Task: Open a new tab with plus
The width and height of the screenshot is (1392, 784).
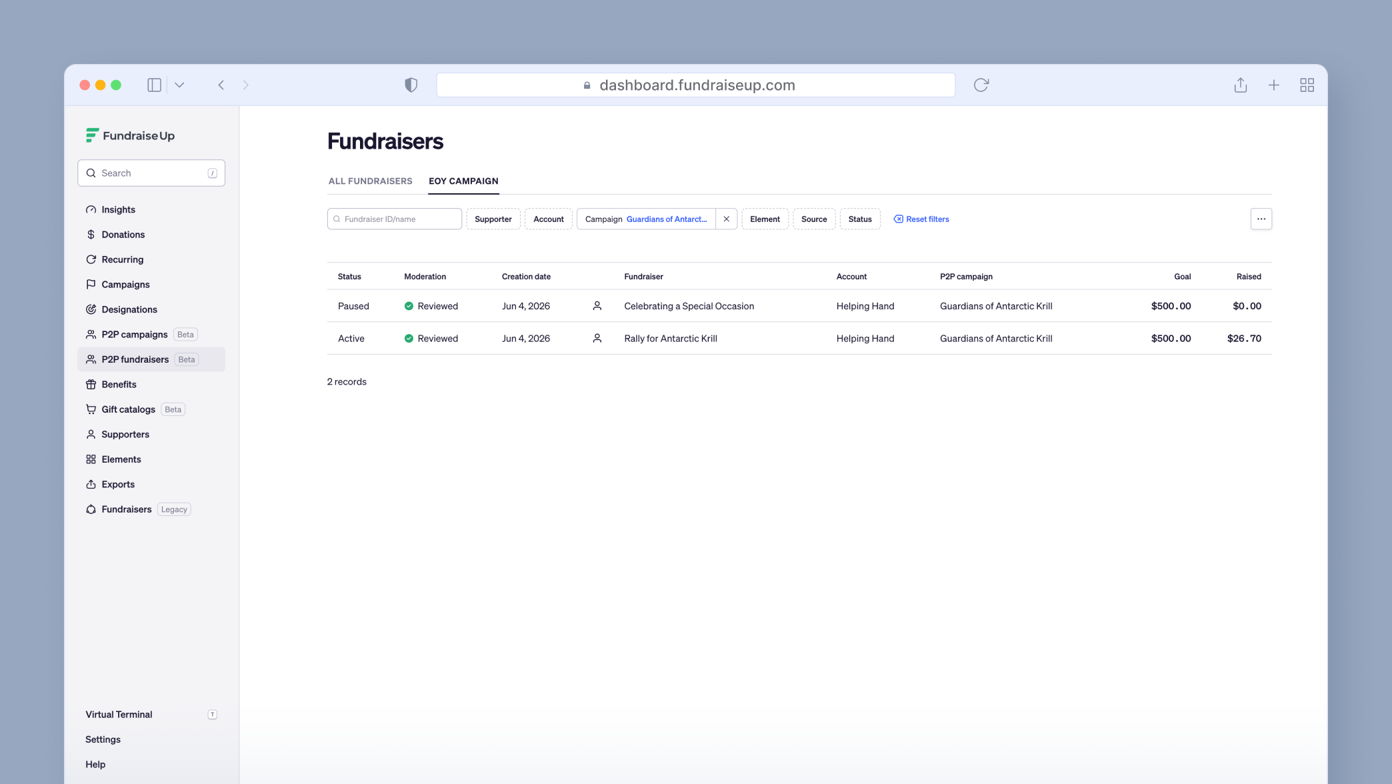Action: click(1274, 85)
